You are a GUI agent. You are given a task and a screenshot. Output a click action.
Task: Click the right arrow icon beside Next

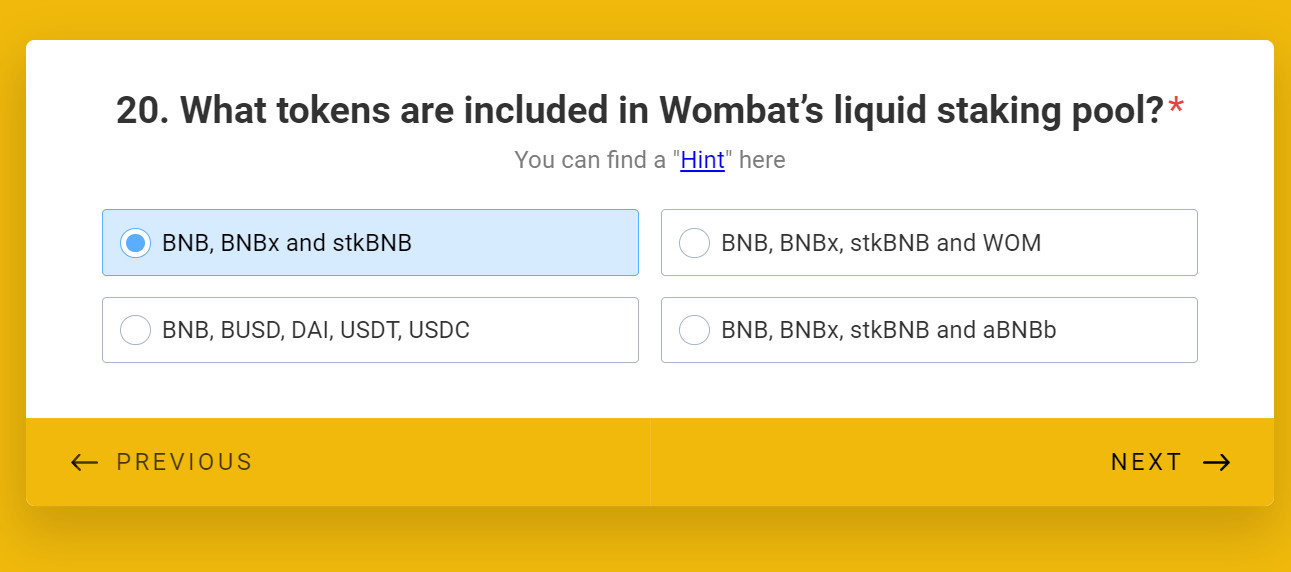pos(1216,462)
